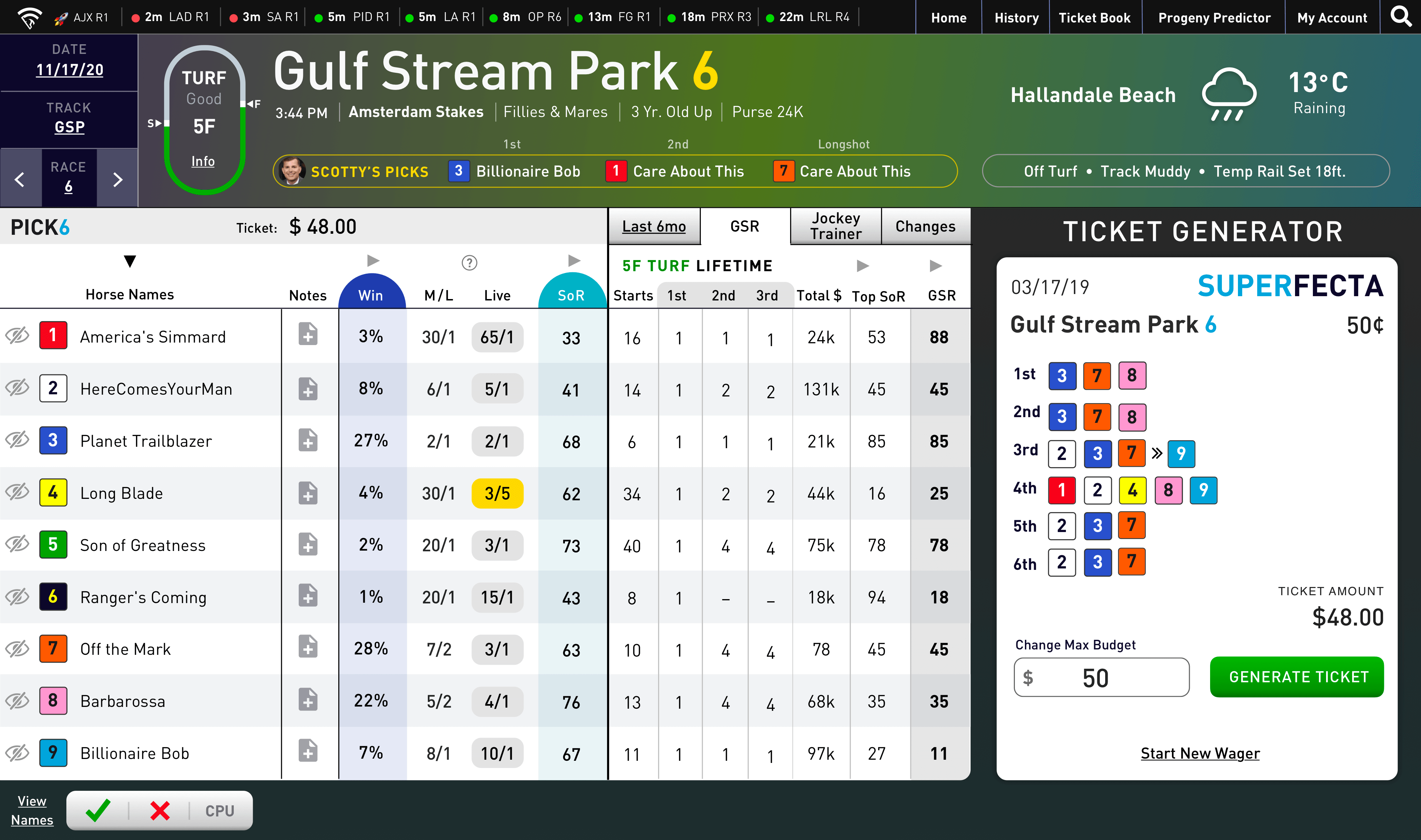The height and width of the screenshot is (840, 1421).
Task: Toggle visibility for HereComesYourMan horse
Action: pos(19,389)
